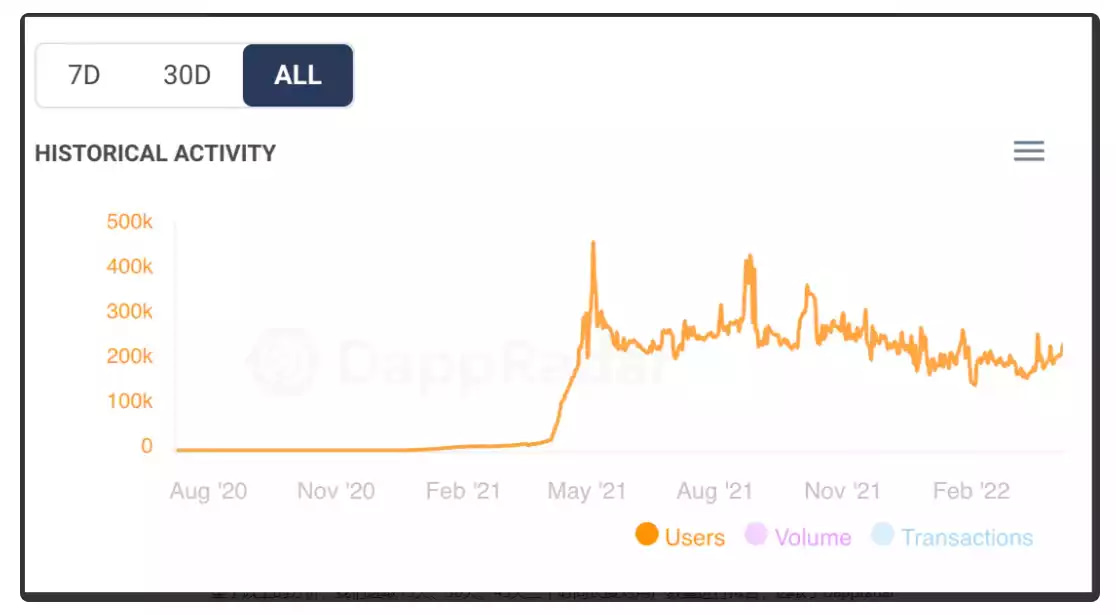
Task: Click the purple Volume legend dot
Action: point(756,535)
